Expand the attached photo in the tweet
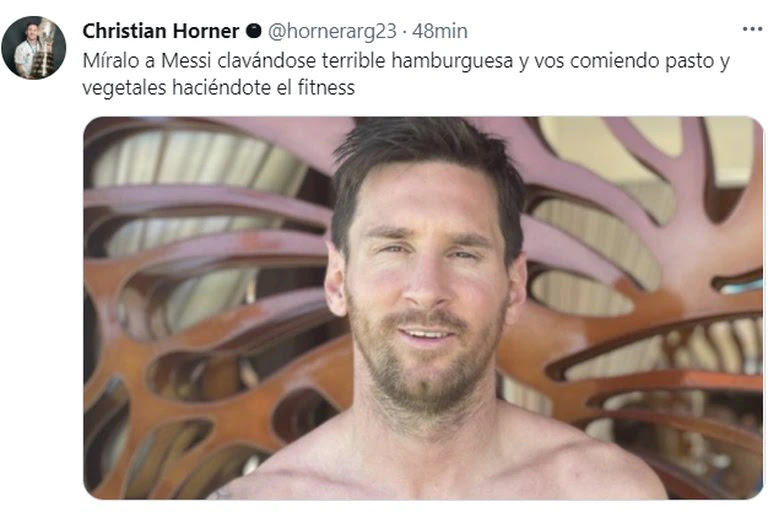768x512 pixels. point(424,308)
